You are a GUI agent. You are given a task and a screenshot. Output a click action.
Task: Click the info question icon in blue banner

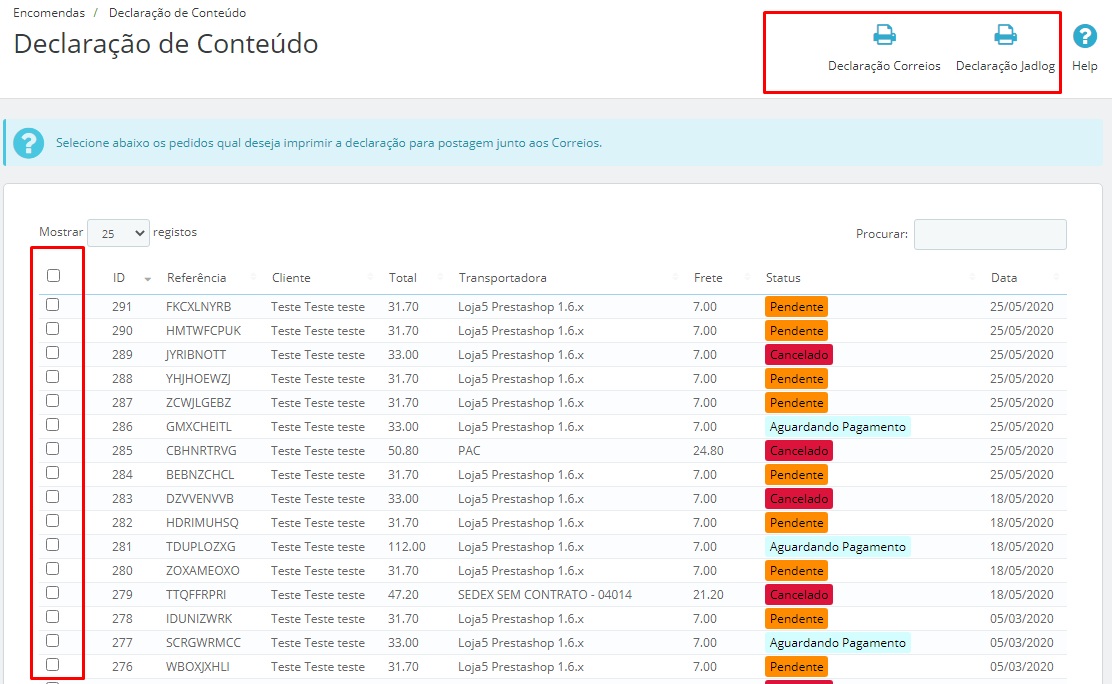click(29, 143)
